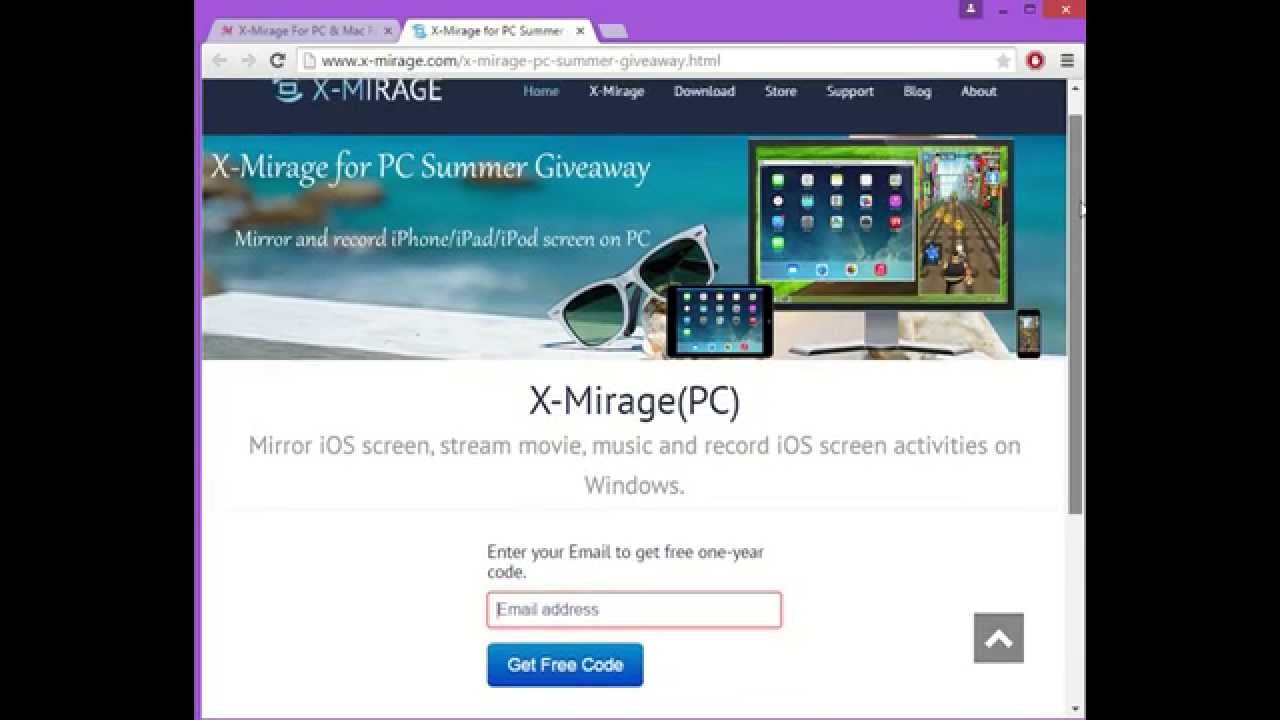Click the vertical scrollbar thumb
The width and height of the screenshot is (1280, 720).
pos(1076,314)
